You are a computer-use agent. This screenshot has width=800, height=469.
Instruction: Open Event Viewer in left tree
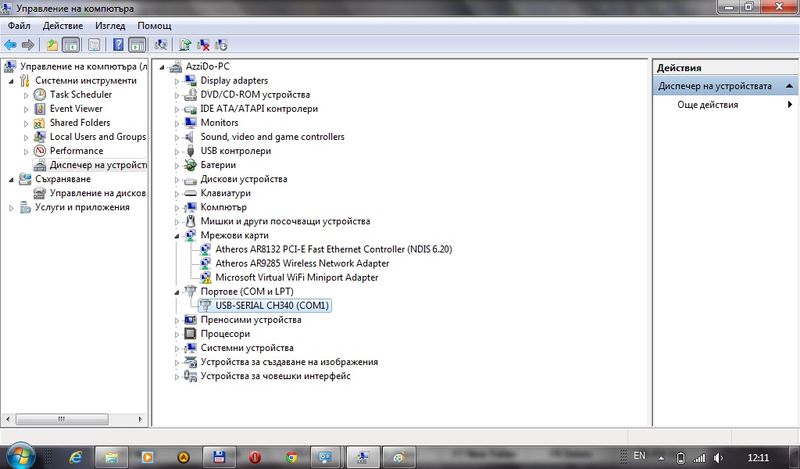(75, 109)
